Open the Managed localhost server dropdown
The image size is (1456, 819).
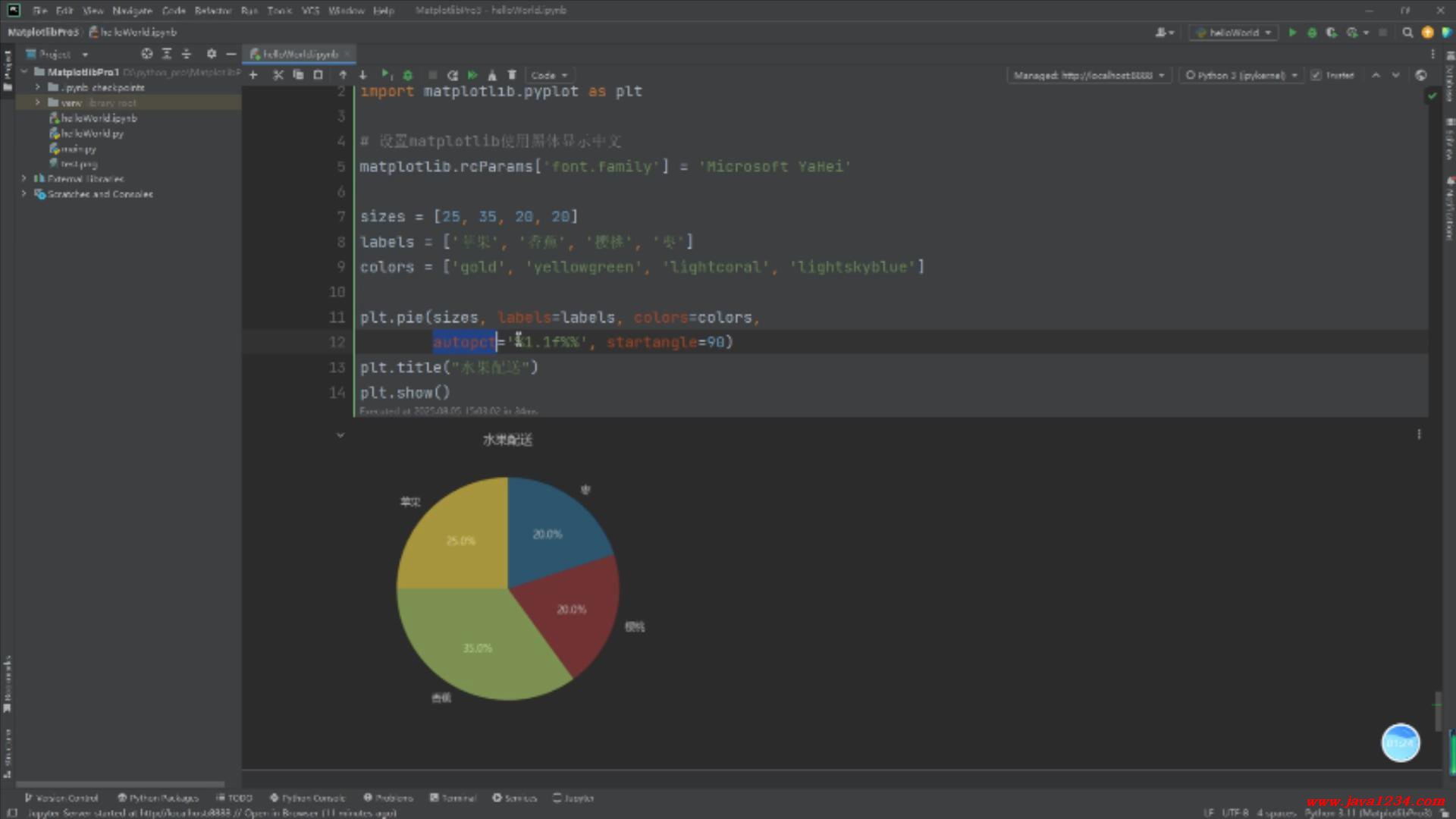click(x=1088, y=75)
